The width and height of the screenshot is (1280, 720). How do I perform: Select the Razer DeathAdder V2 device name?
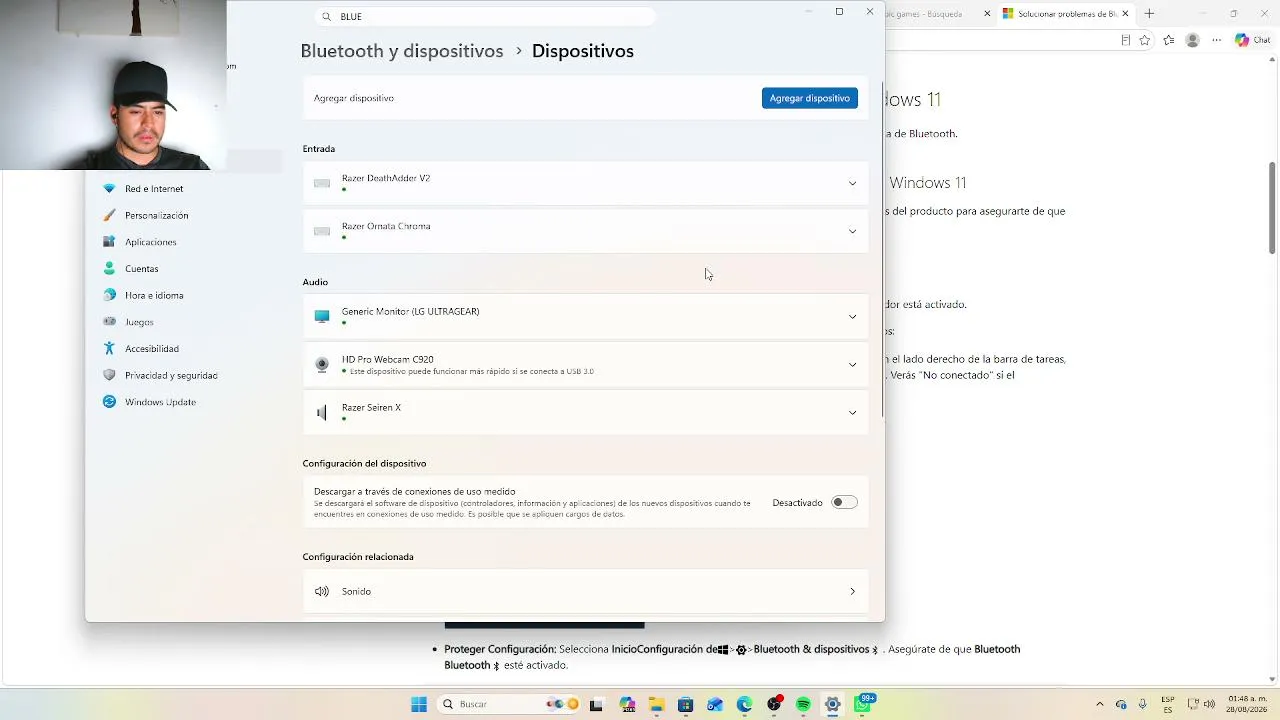pos(386,178)
